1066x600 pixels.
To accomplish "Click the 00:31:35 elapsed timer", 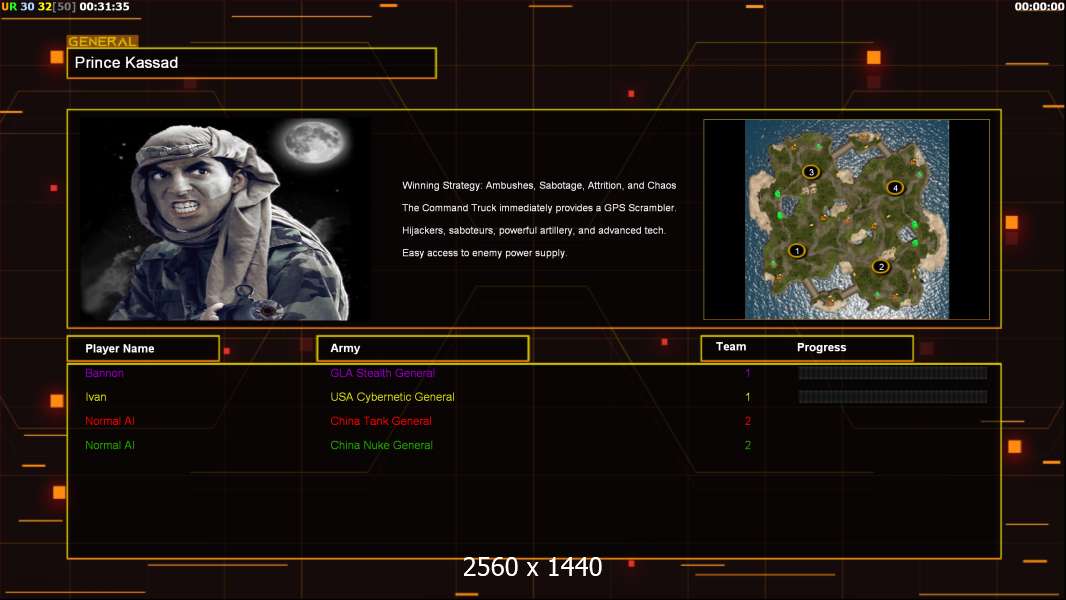I will pos(104,6).
